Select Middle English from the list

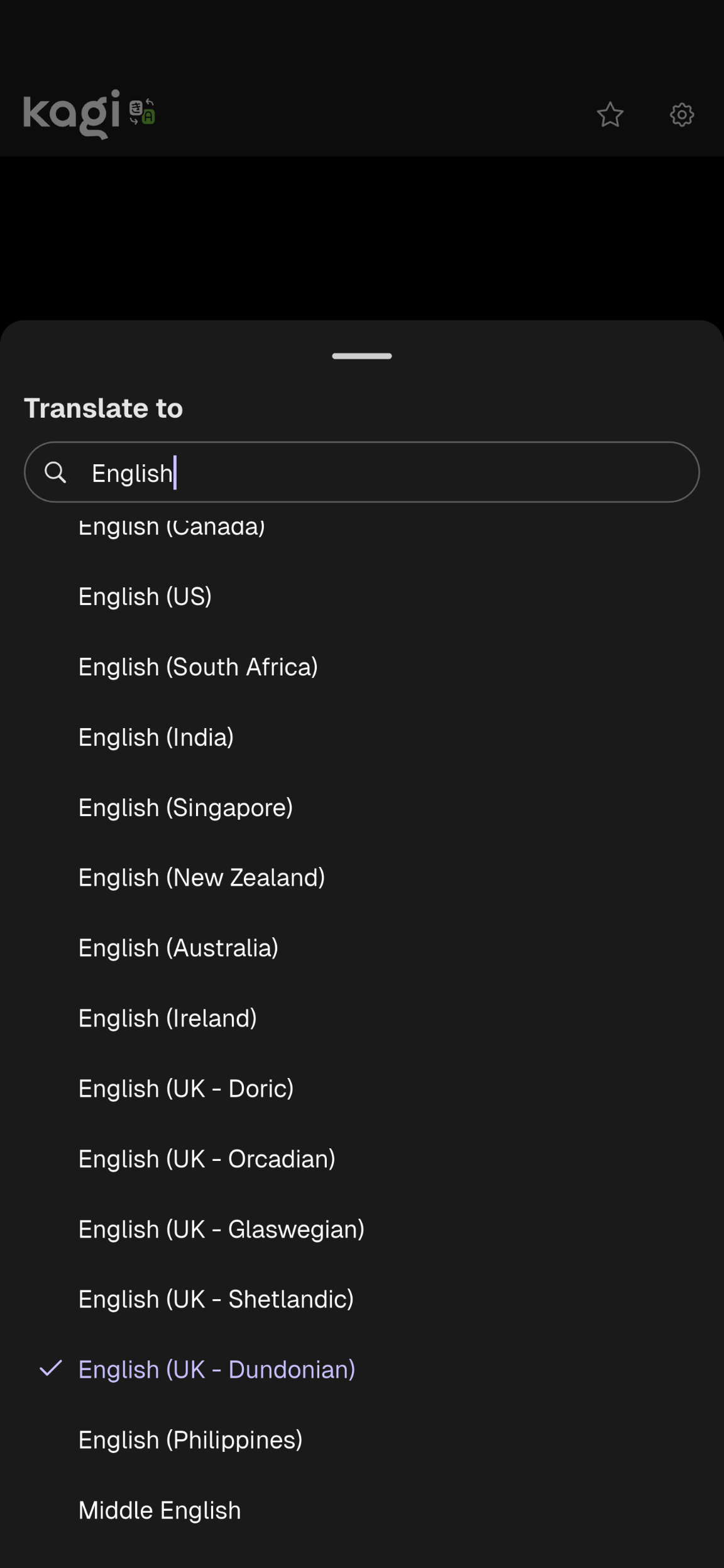pyautogui.click(x=159, y=1510)
